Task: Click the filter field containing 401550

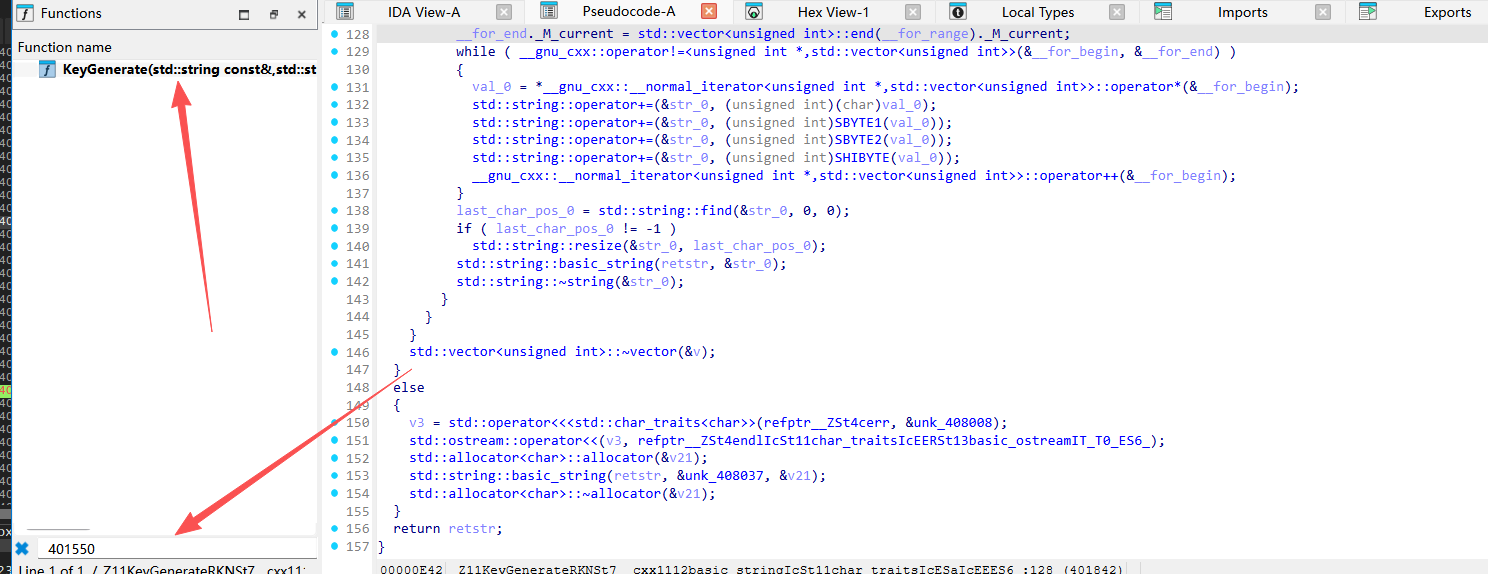Action: tap(175, 548)
